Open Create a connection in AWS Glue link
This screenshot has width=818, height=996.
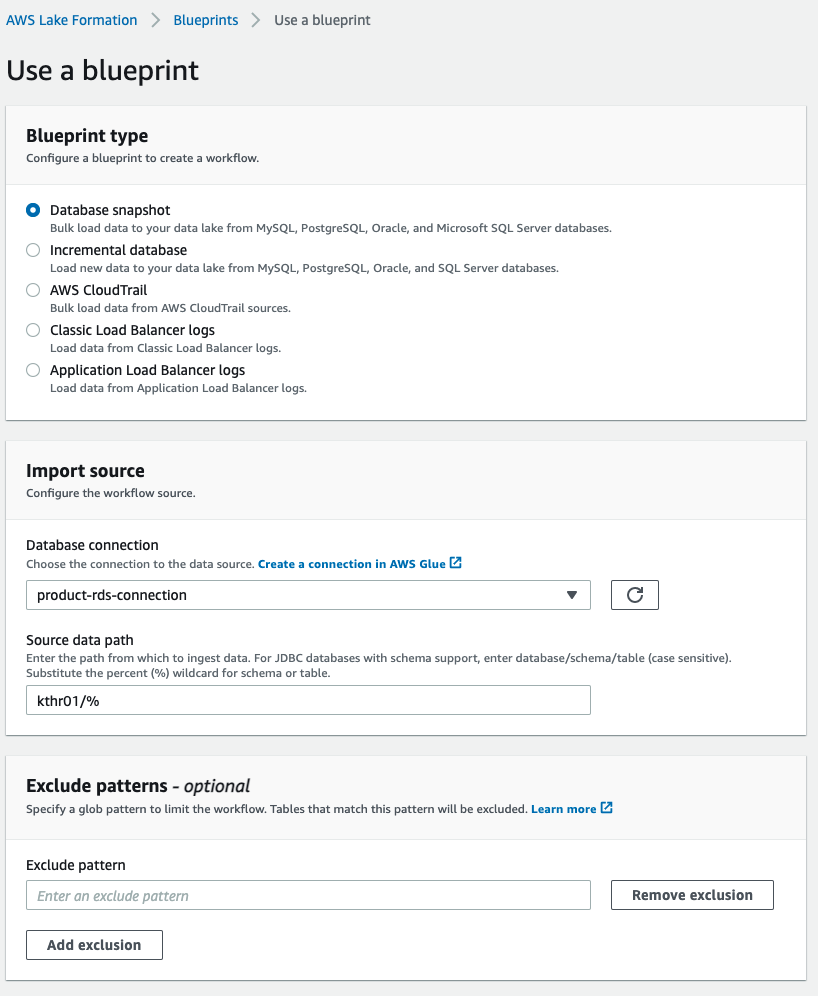point(351,564)
